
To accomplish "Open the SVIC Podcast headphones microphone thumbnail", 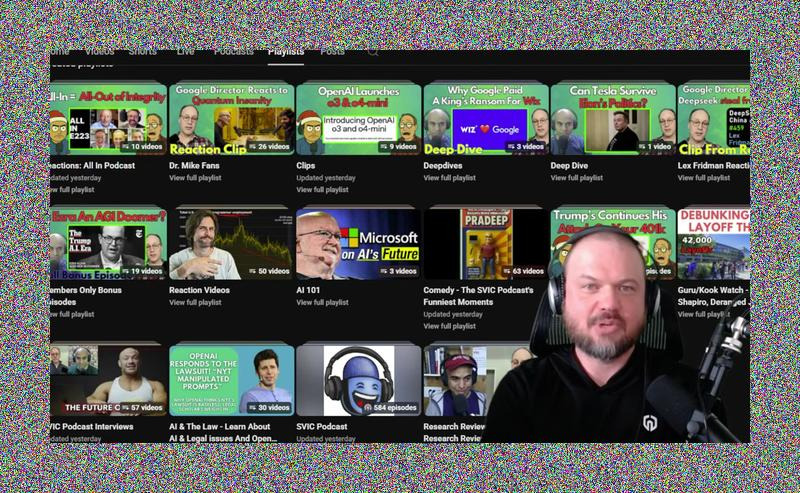I will tap(359, 380).
